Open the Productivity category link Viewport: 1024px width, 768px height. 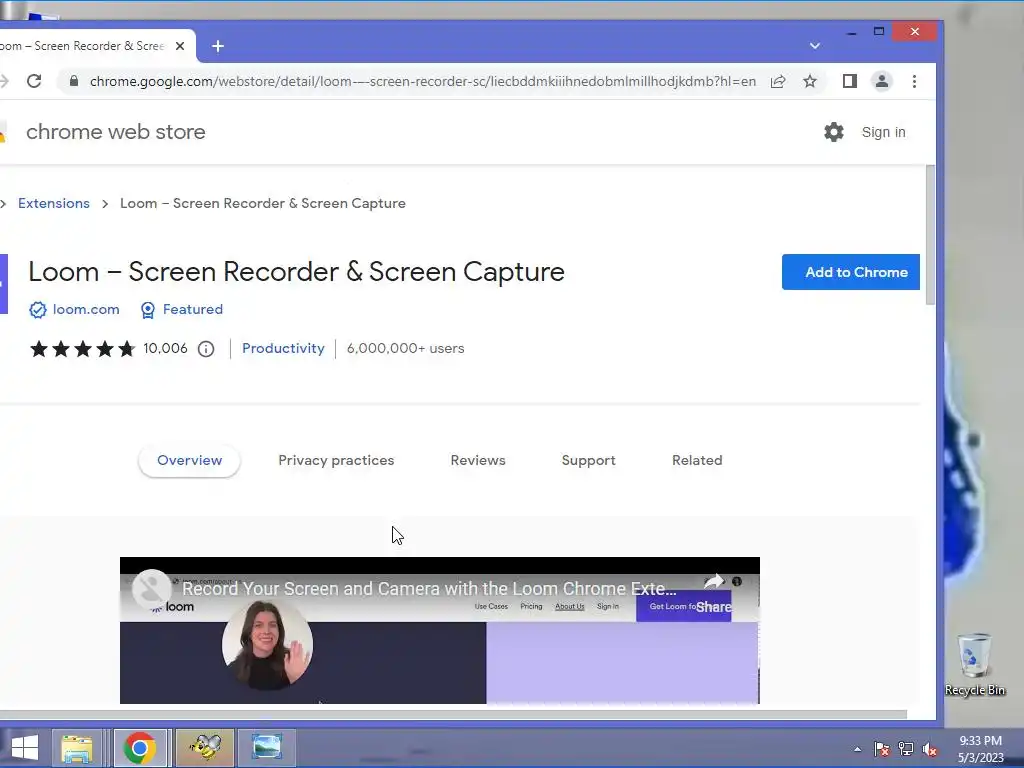(283, 349)
